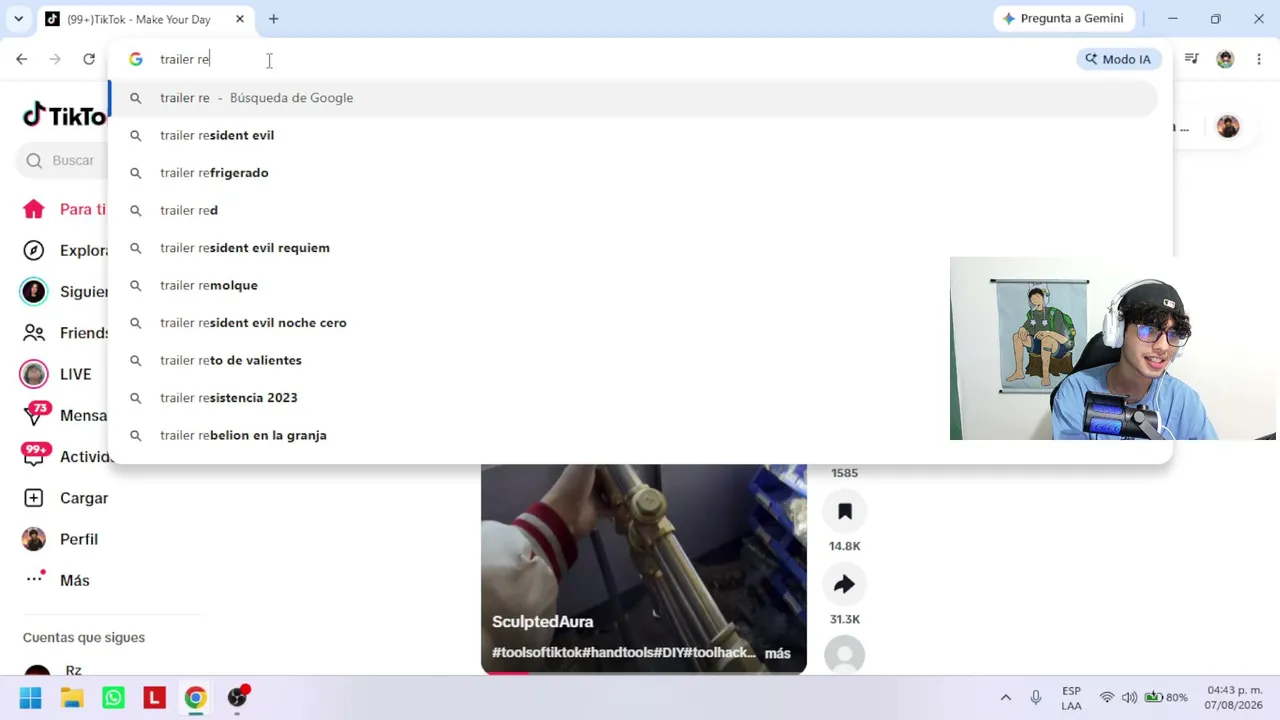1280x720 pixels.
Task: Open the Siguiendo avatar icon in sidebar
Action: (x=34, y=291)
